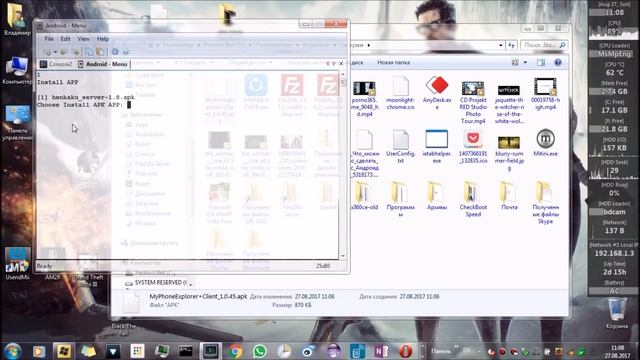Open the File menu in Android - Menu window

(49, 39)
